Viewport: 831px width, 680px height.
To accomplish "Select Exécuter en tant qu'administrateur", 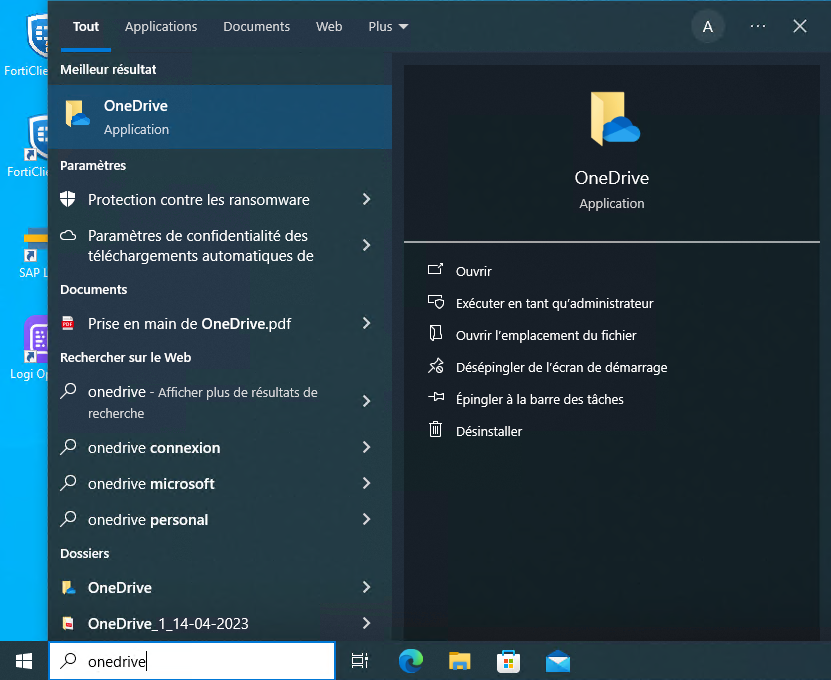I will click(x=554, y=303).
